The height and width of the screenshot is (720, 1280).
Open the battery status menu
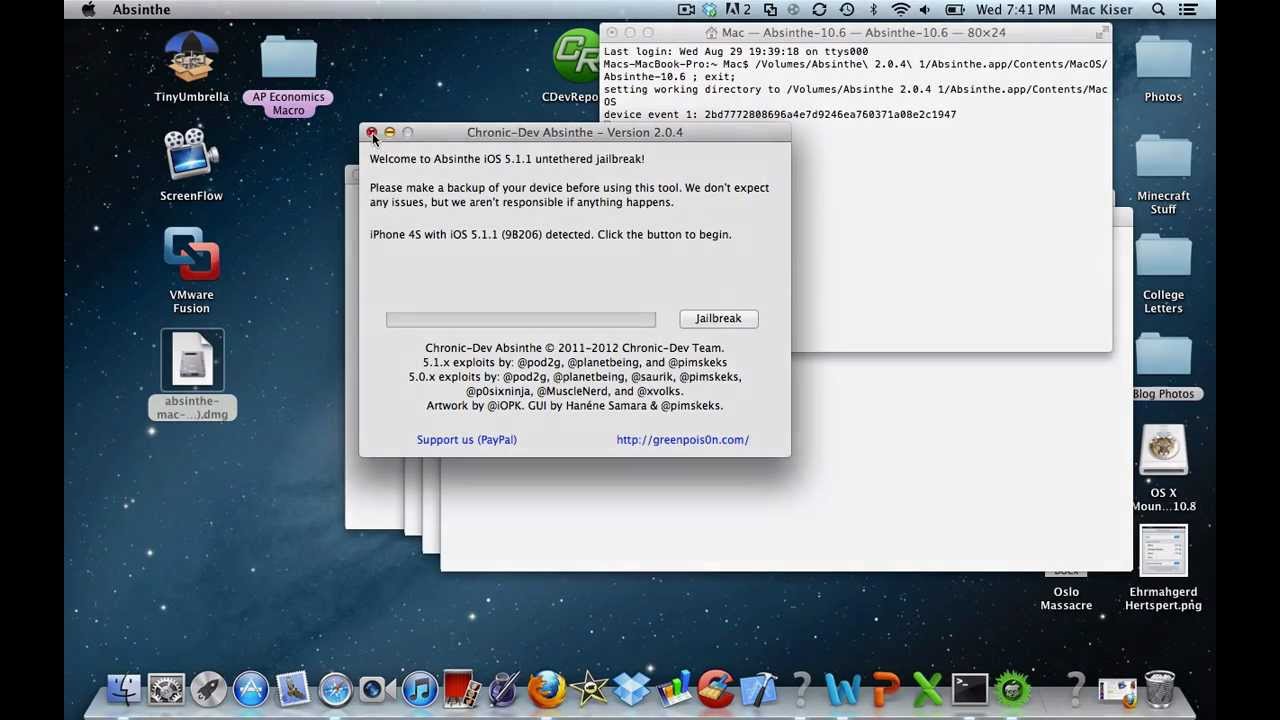coord(955,9)
